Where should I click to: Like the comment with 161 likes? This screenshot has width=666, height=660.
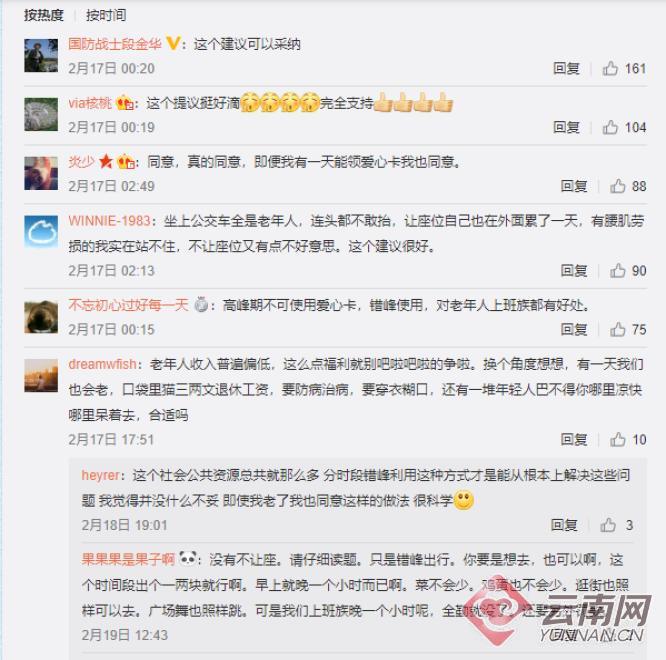point(610,68)
